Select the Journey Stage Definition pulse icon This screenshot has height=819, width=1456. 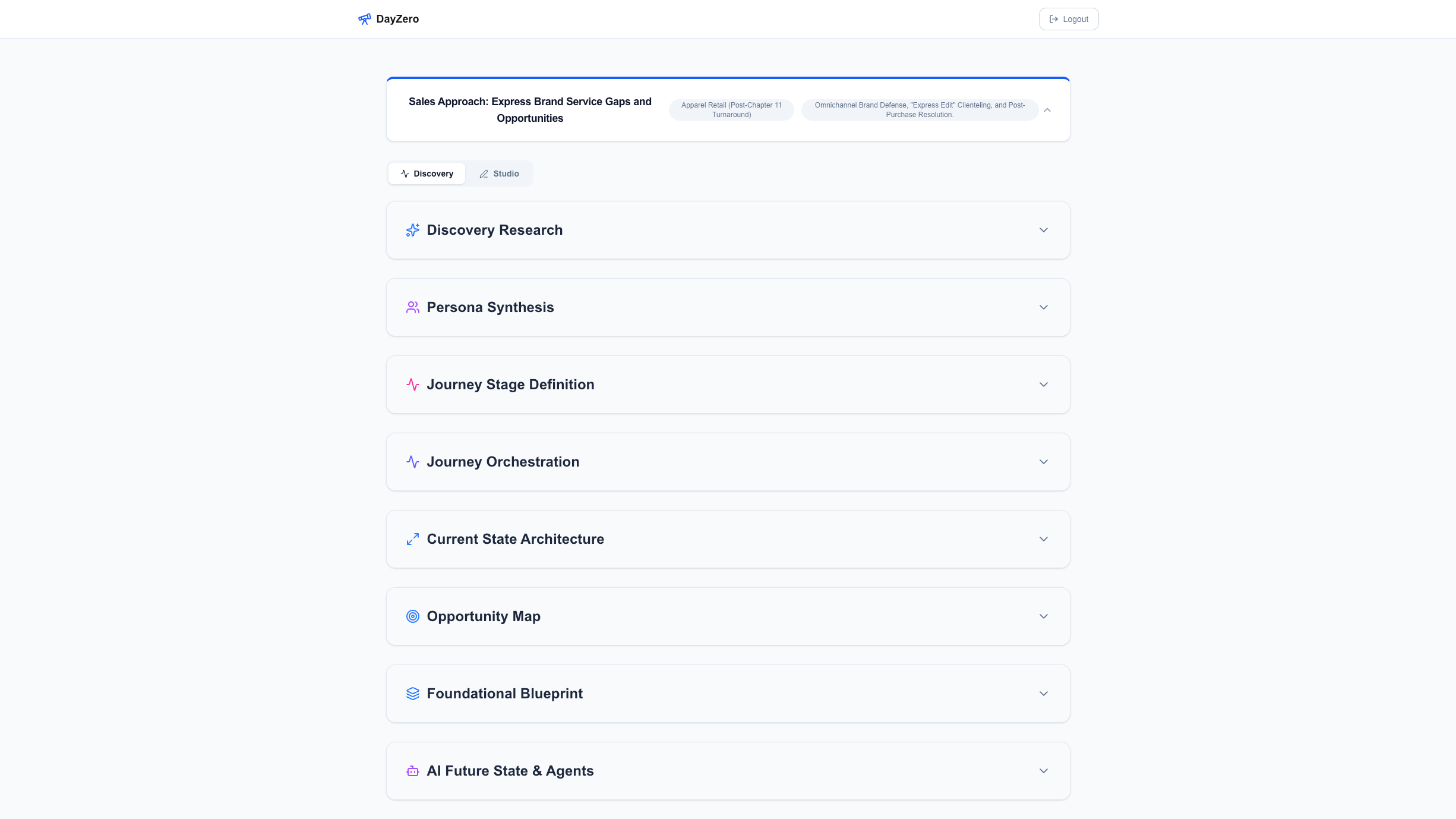tap(412, 385)
